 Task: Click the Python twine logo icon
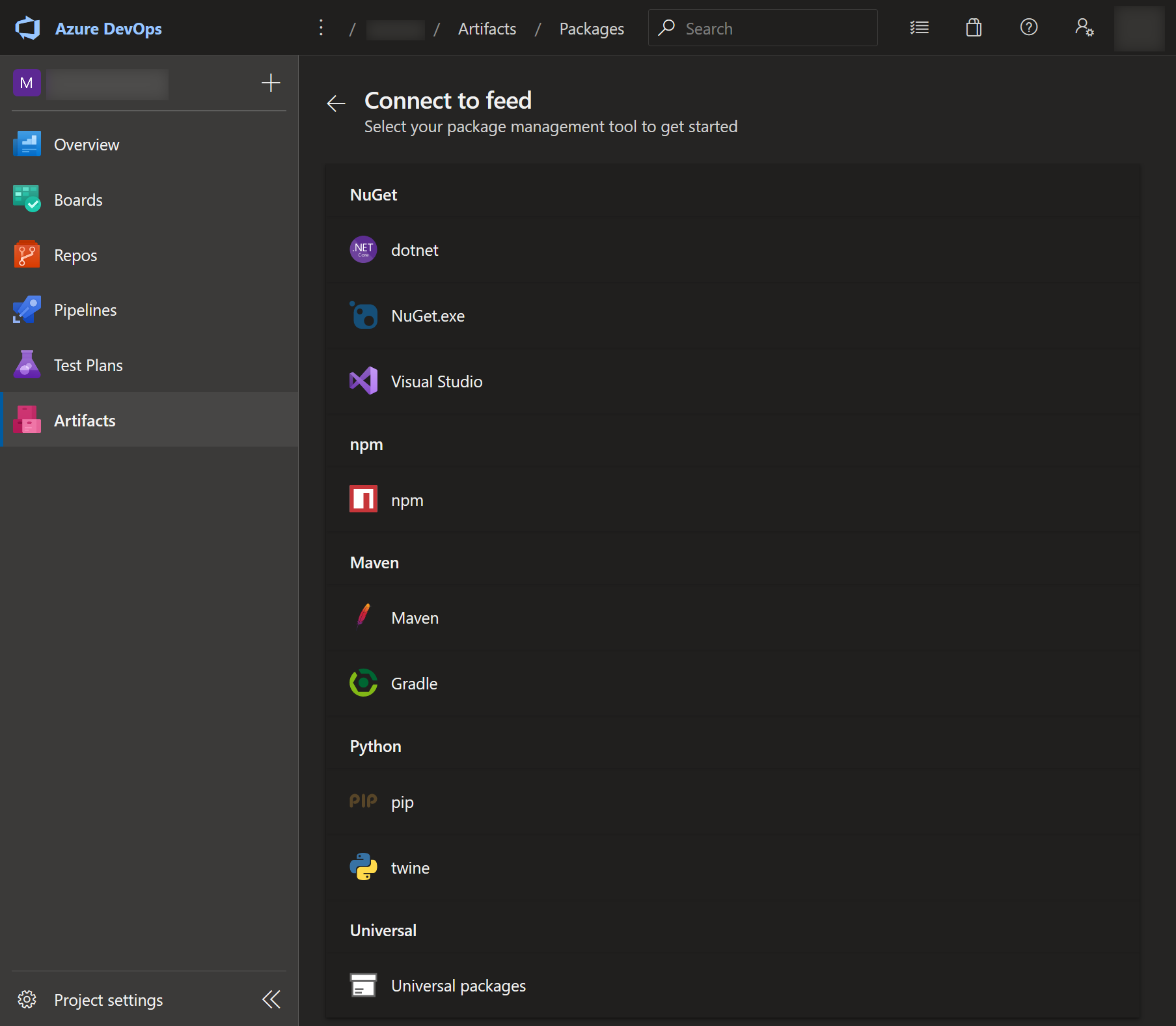[x=363, y=867]
